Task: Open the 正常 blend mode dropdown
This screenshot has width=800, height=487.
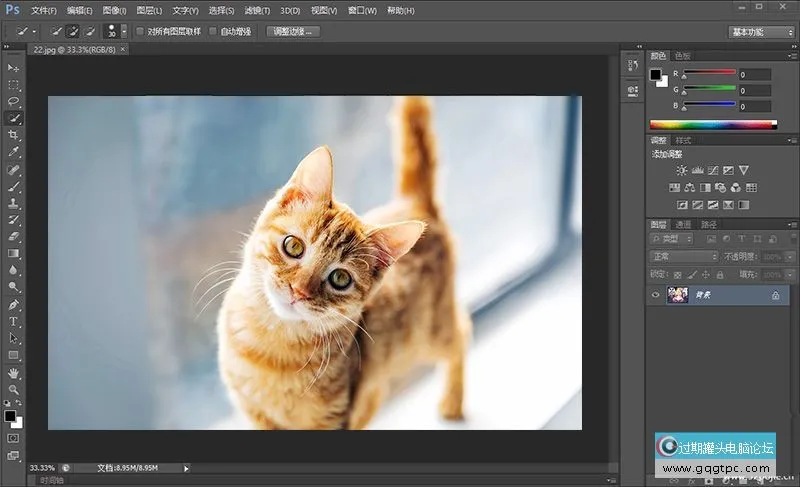Action: click(x=685, y=257)
